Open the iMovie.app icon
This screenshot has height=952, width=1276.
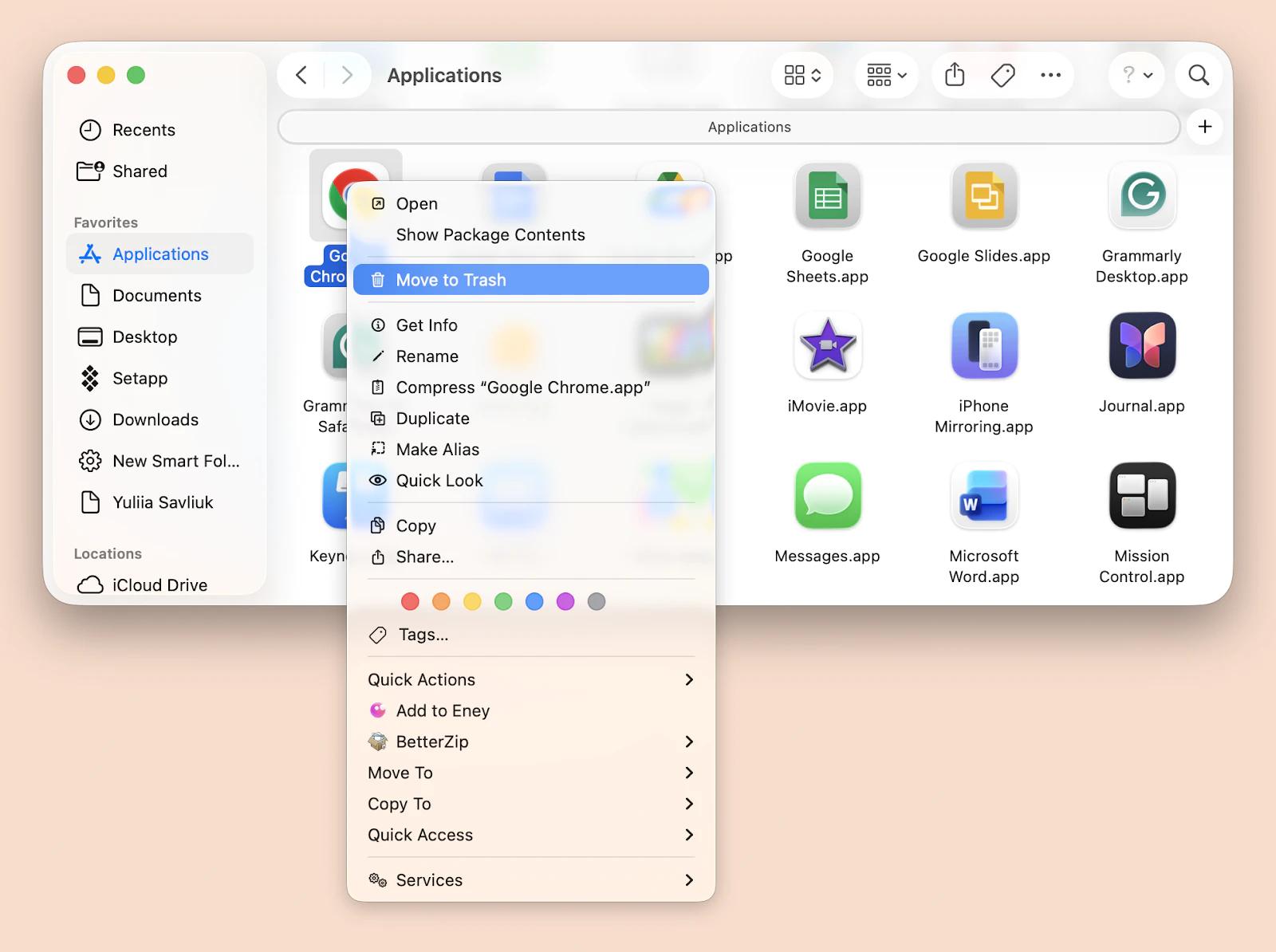[x=827, y=346]
